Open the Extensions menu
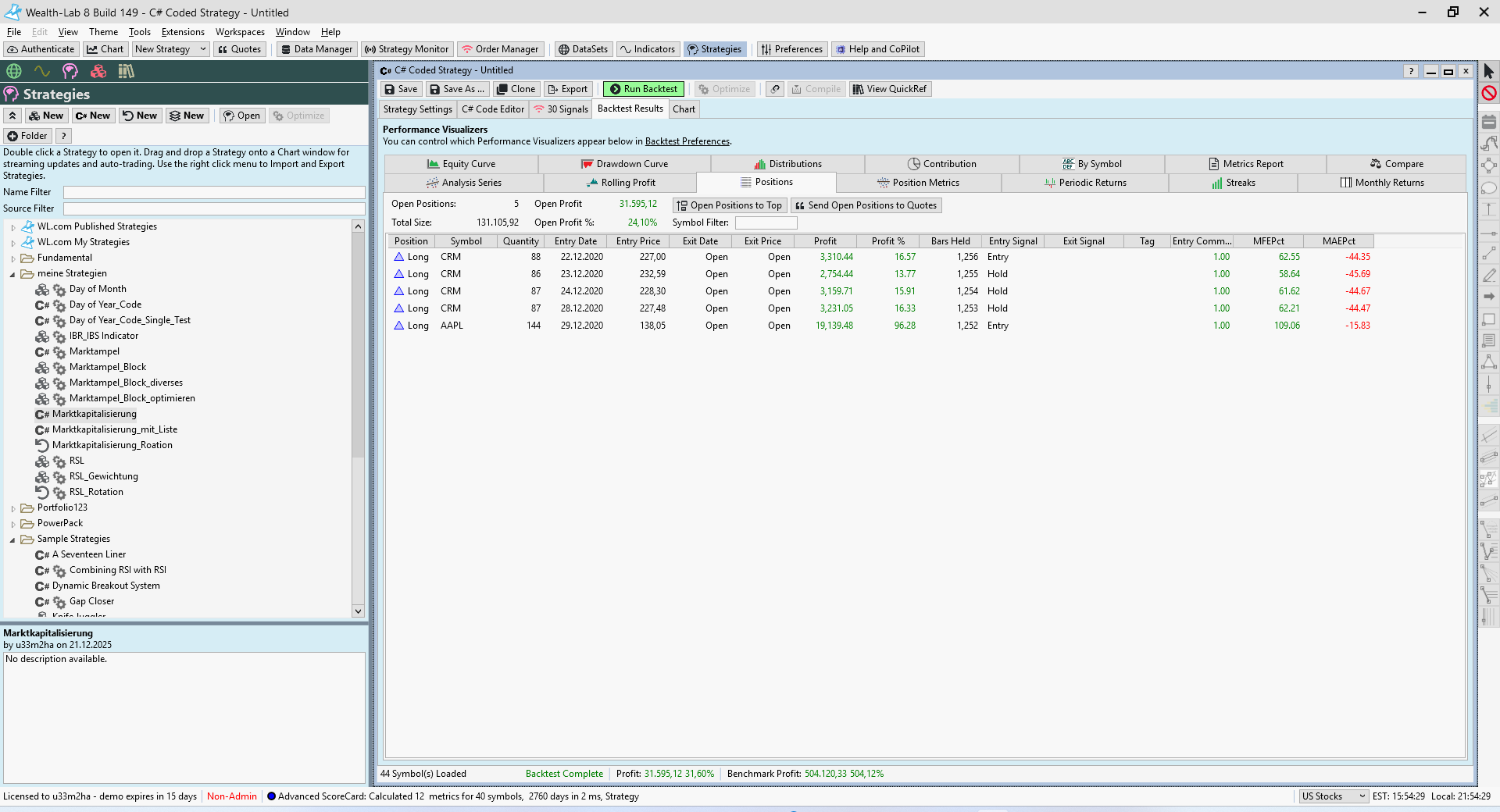Screen dimensions: 1500x812 (183, 32)
